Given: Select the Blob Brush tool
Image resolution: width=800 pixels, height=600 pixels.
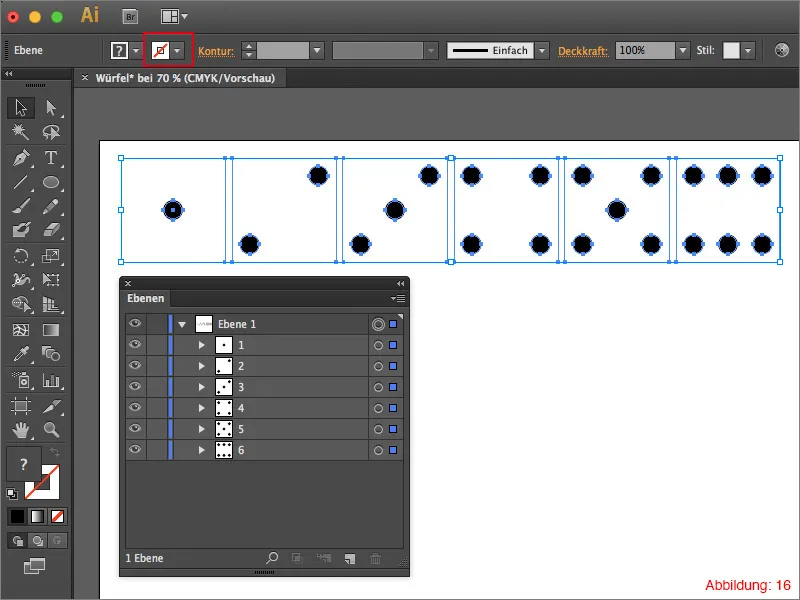Looking at the screenshot, I should [21, 230].
